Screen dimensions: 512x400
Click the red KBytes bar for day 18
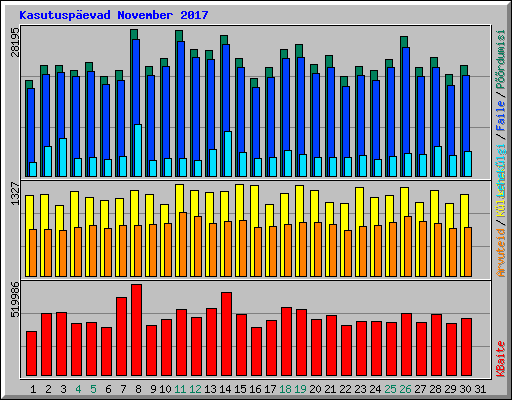click(286, 342)
